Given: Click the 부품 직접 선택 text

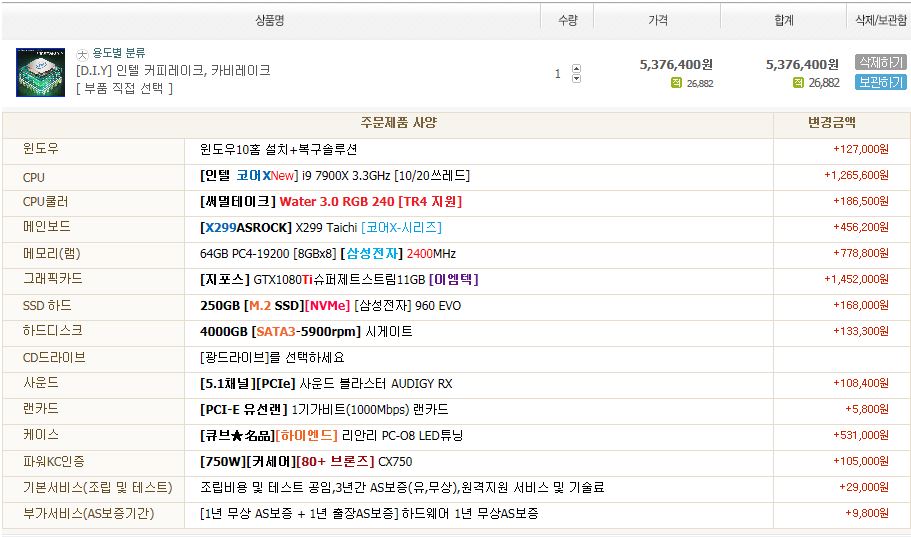Looking at the screenshot, I should coord(124,88).
